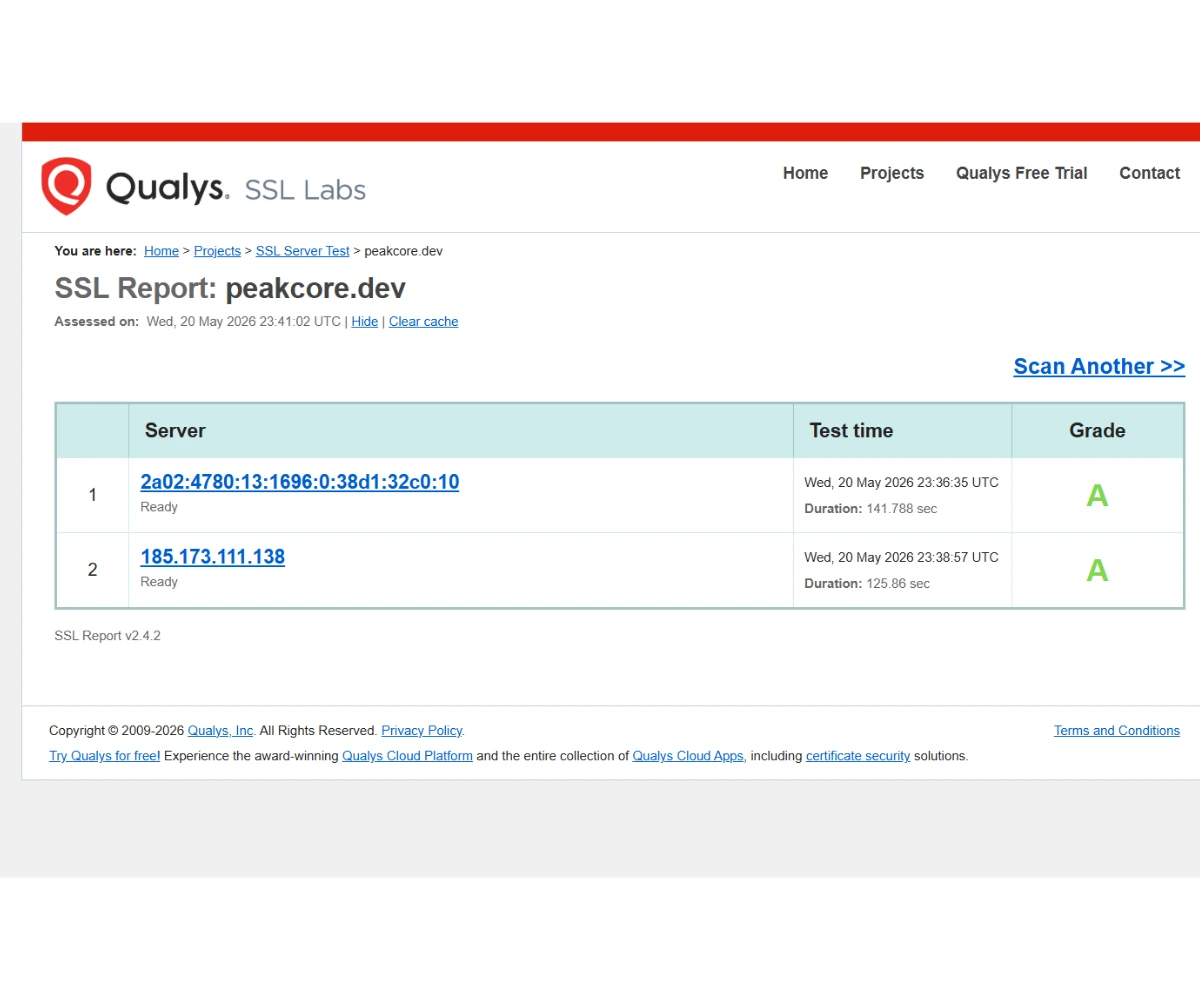The width and height of the screenshot is (1200, 1000).
Task: Open the Qualys Cloud Apps link
Action: point(688,756)
